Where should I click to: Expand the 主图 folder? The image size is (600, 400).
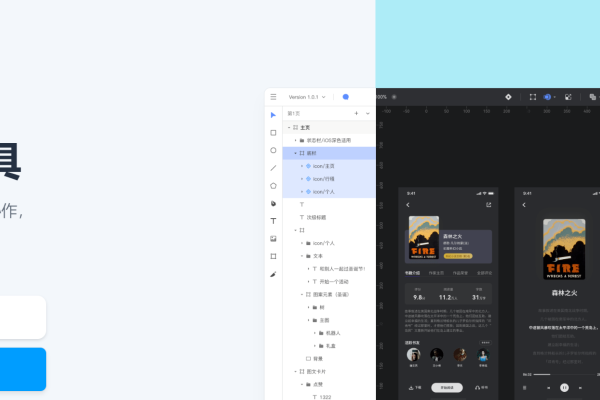click(308, 320)
